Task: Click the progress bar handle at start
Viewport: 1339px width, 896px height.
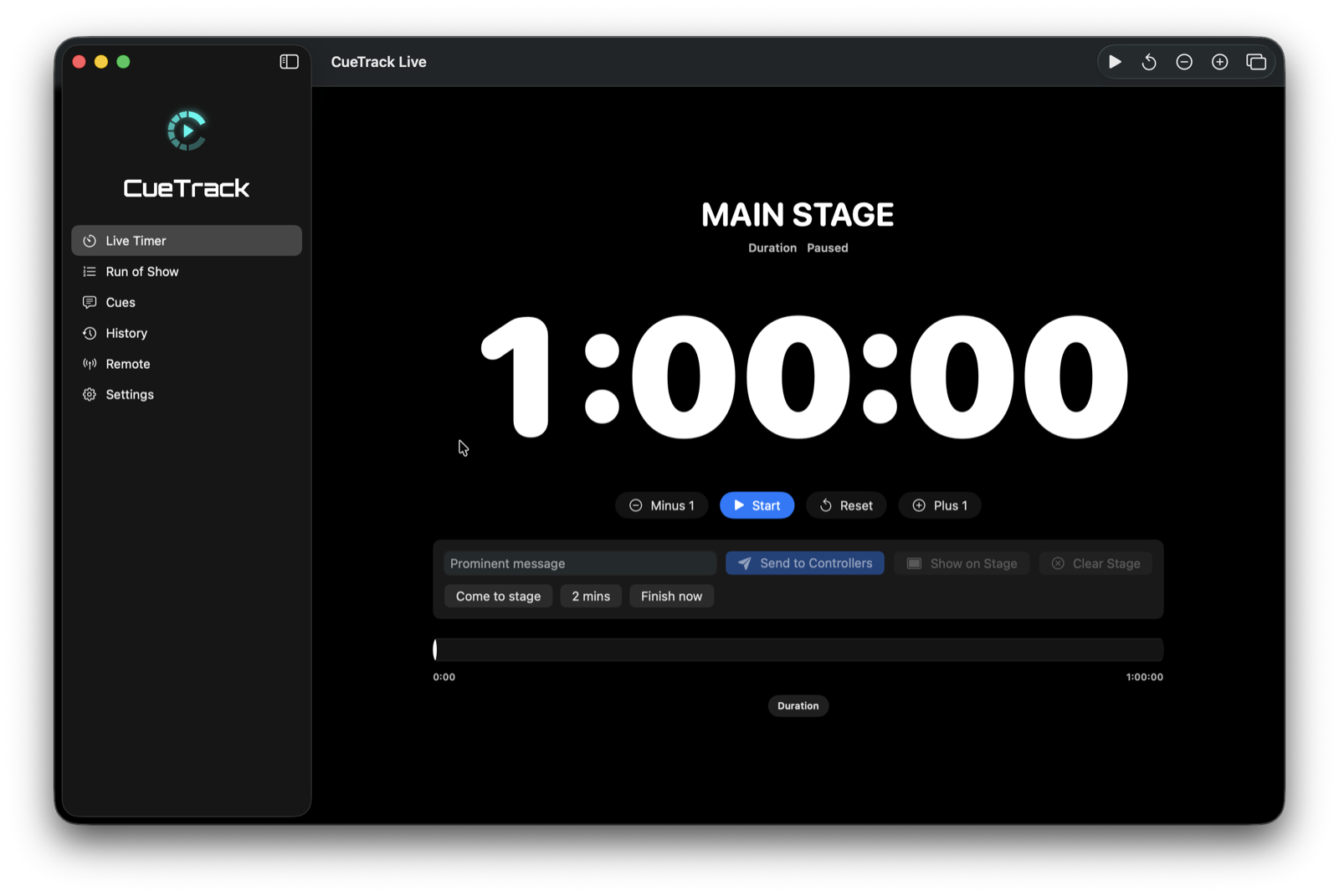Action: (x=435, y=650)
